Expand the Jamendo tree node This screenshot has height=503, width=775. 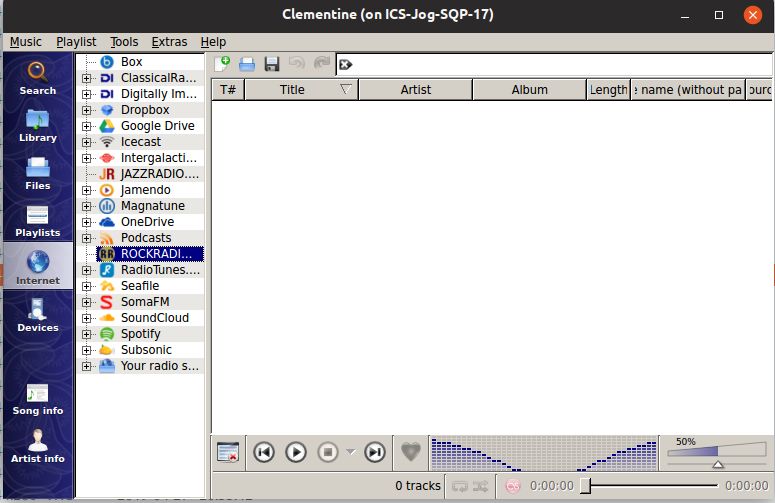pos(86,190)
